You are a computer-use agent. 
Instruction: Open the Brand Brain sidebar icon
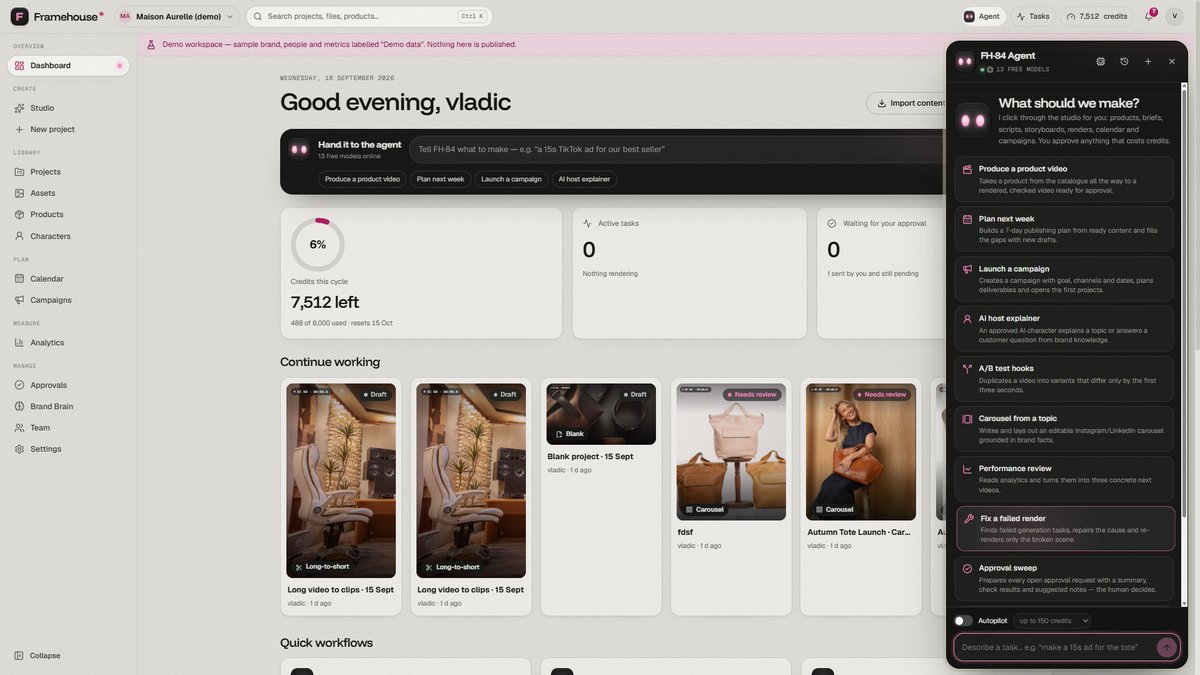click(19, 406)
